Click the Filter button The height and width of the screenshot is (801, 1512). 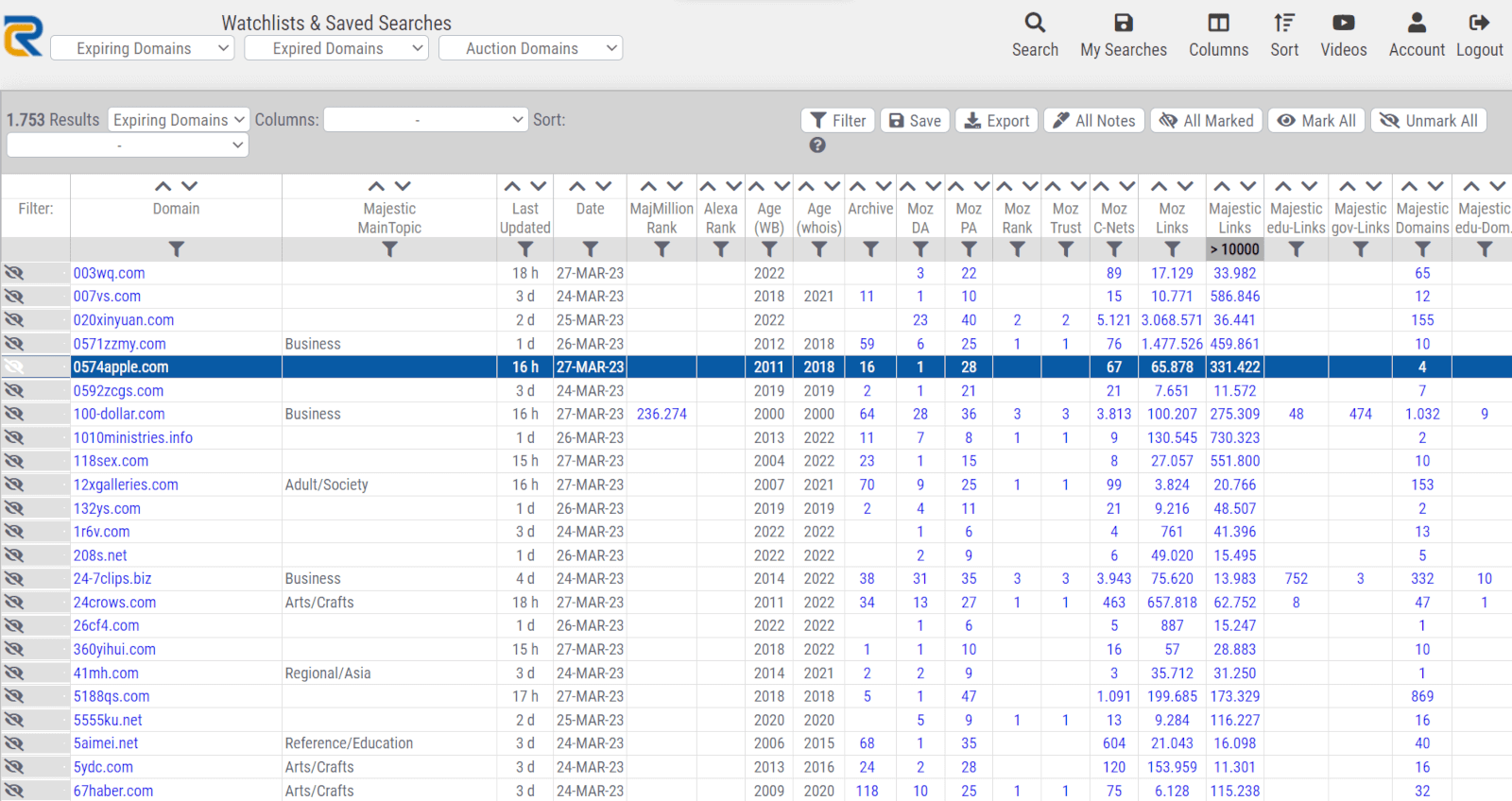click(x=838, y=121)
